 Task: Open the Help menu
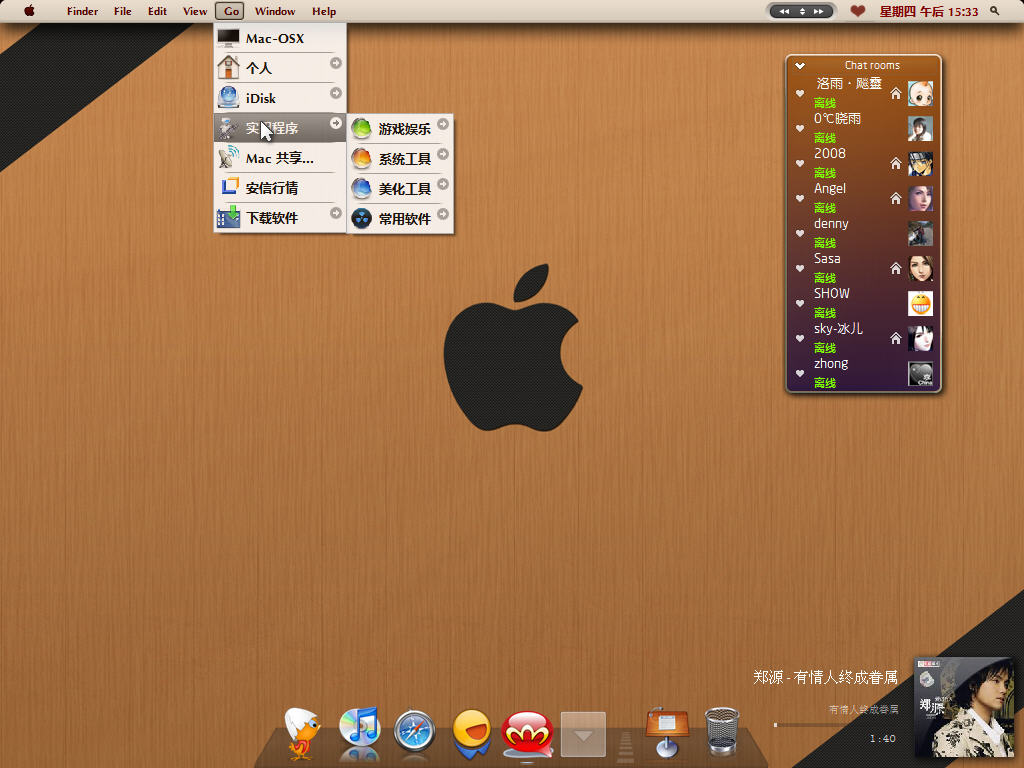coord(324,11)
